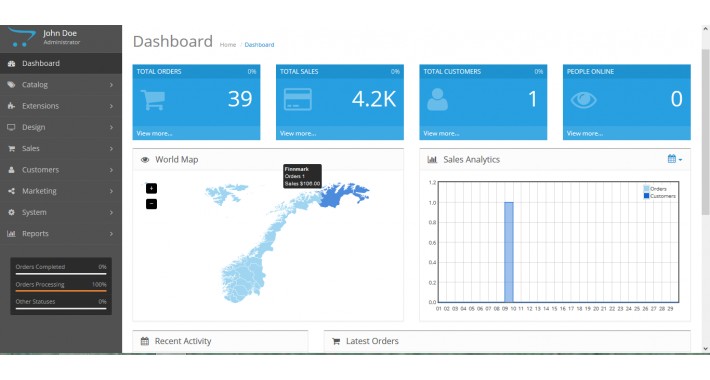Open the Marketing menu item

tap(61, 191)
